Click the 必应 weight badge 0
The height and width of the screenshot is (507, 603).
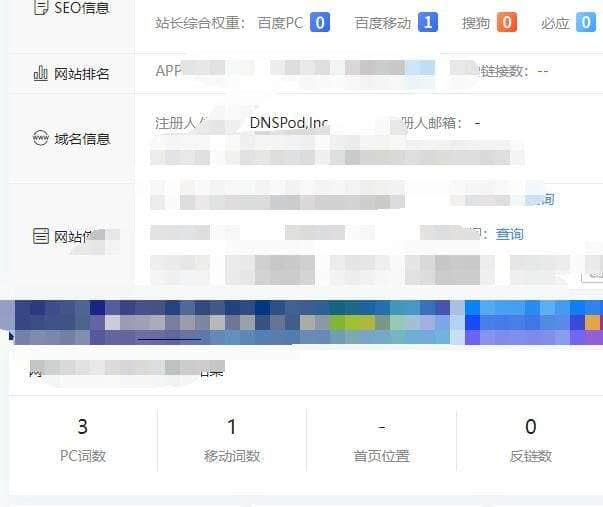[586, 23]
